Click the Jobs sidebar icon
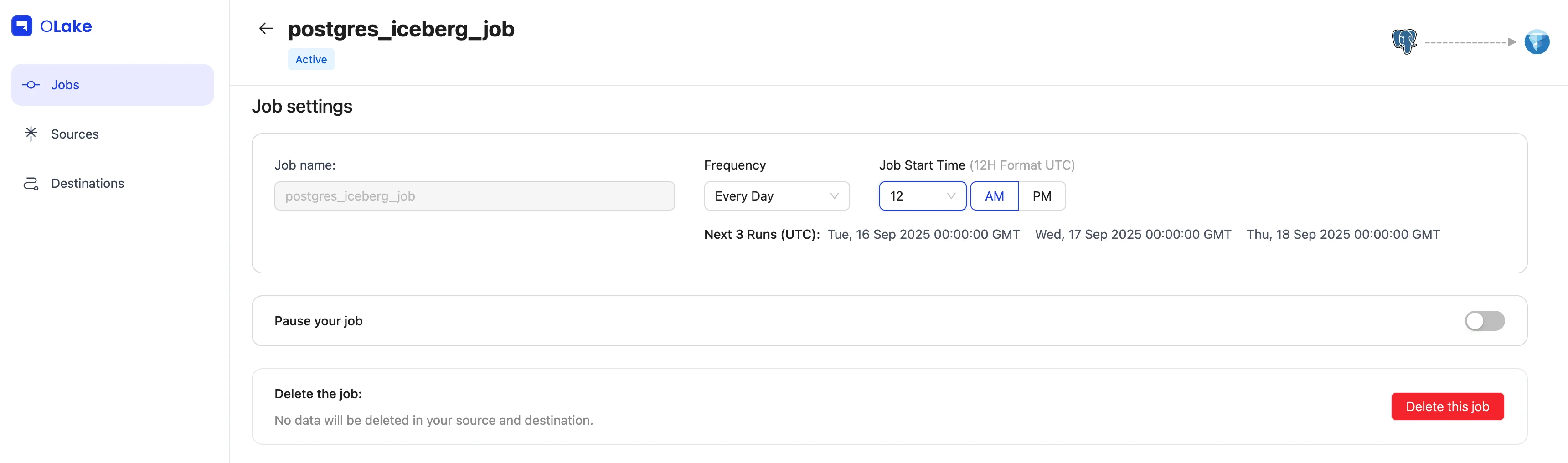The image size is (1568, 463). (x=31, y=85)
